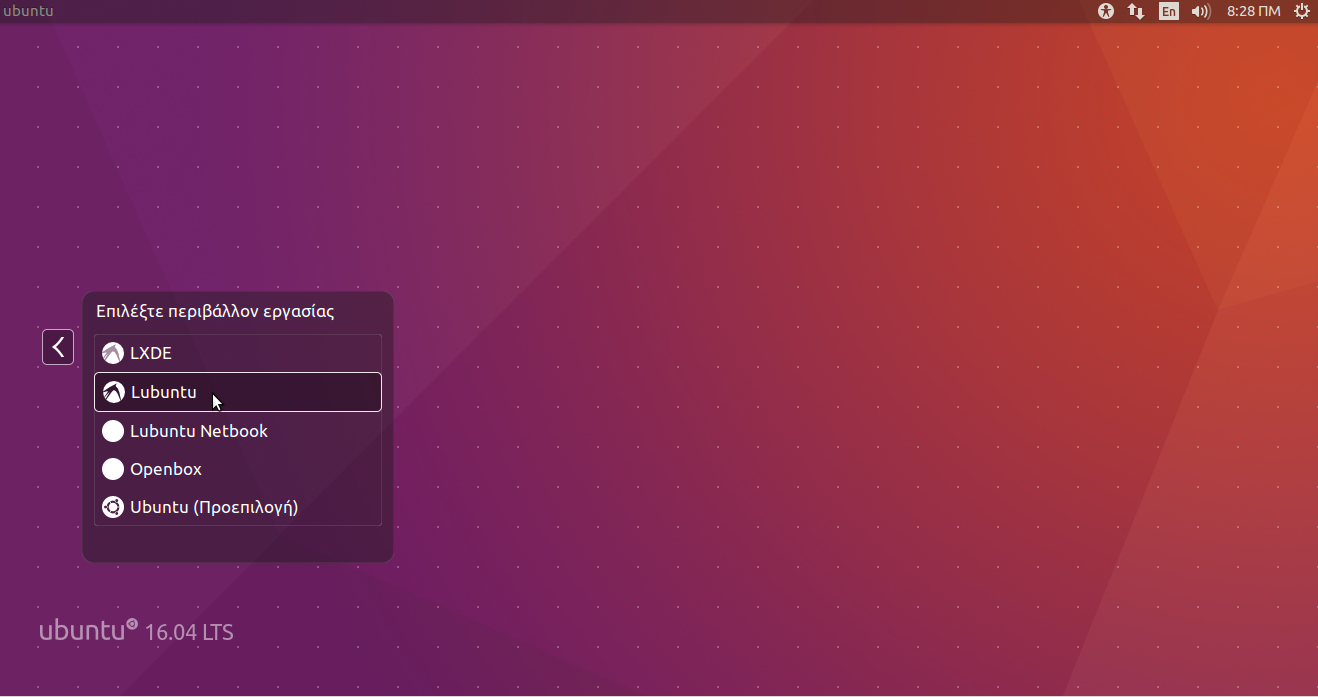
Task: Choose Ubuntu (Προεπιλογή) default session label
Action: coord(214,507)
